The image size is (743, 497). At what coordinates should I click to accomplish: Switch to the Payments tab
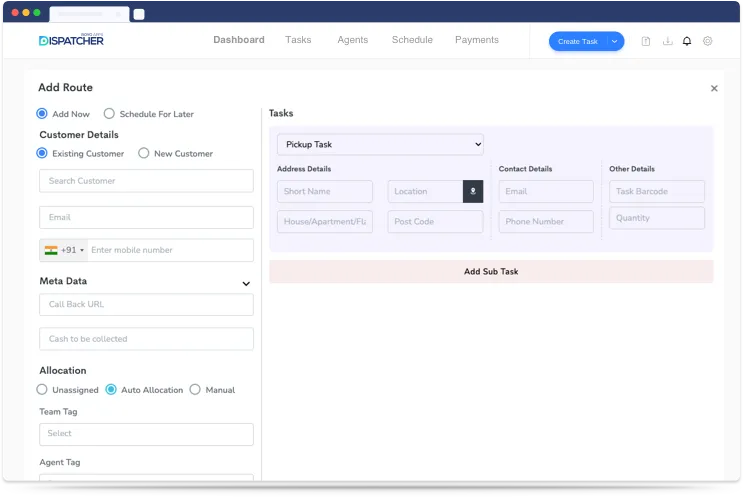(x=476, y=40)
